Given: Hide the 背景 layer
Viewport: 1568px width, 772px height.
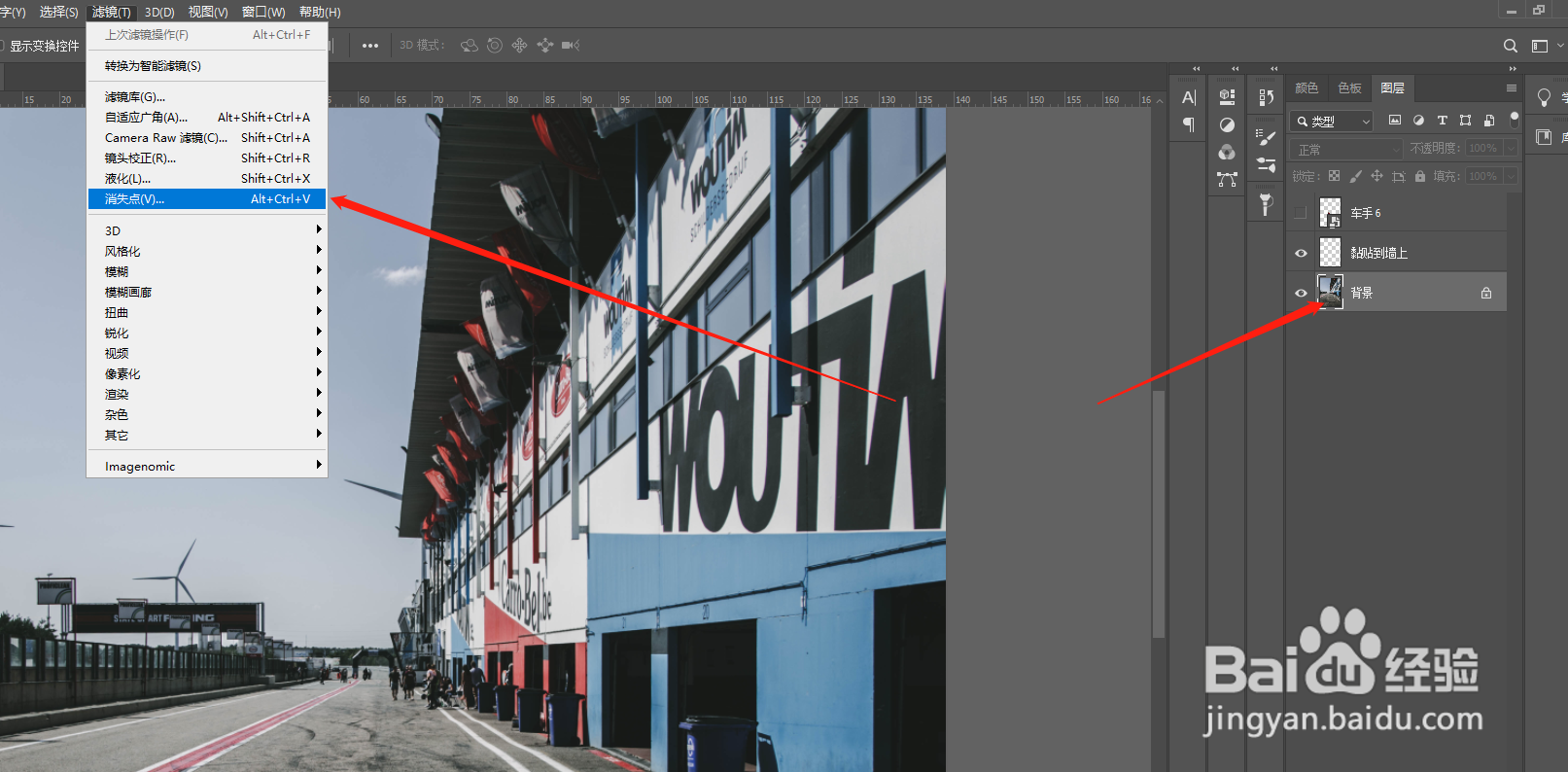Looking at the screenshot, I should (x=1301, y=293).
